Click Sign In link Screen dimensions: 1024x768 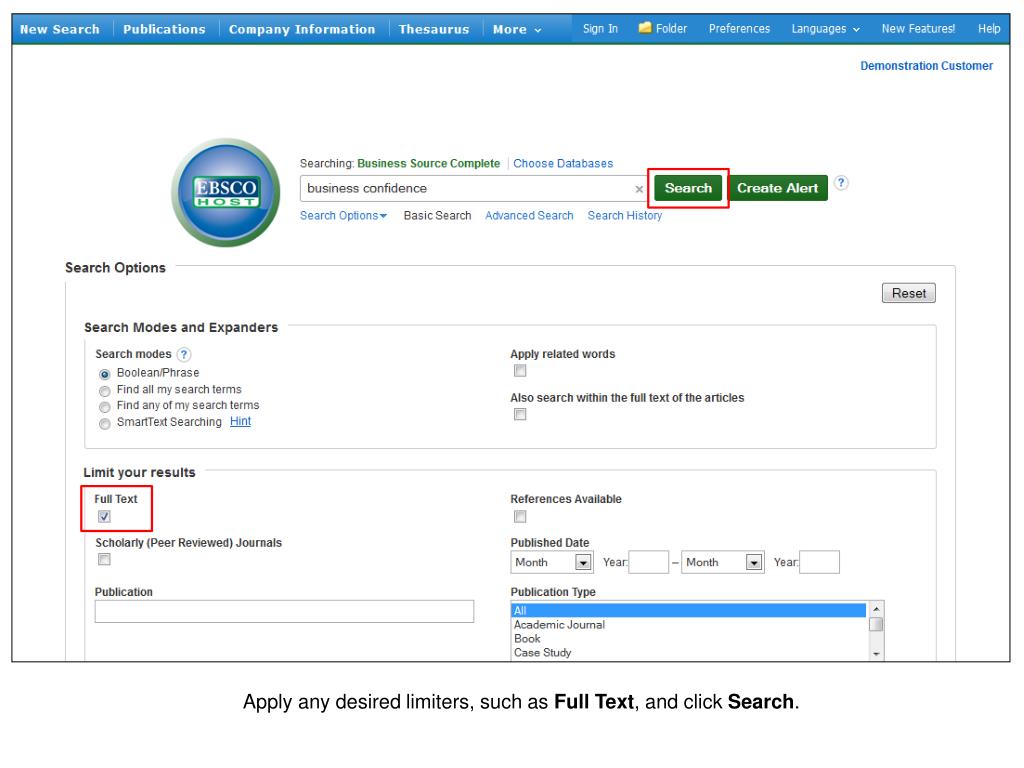point(600,29)
